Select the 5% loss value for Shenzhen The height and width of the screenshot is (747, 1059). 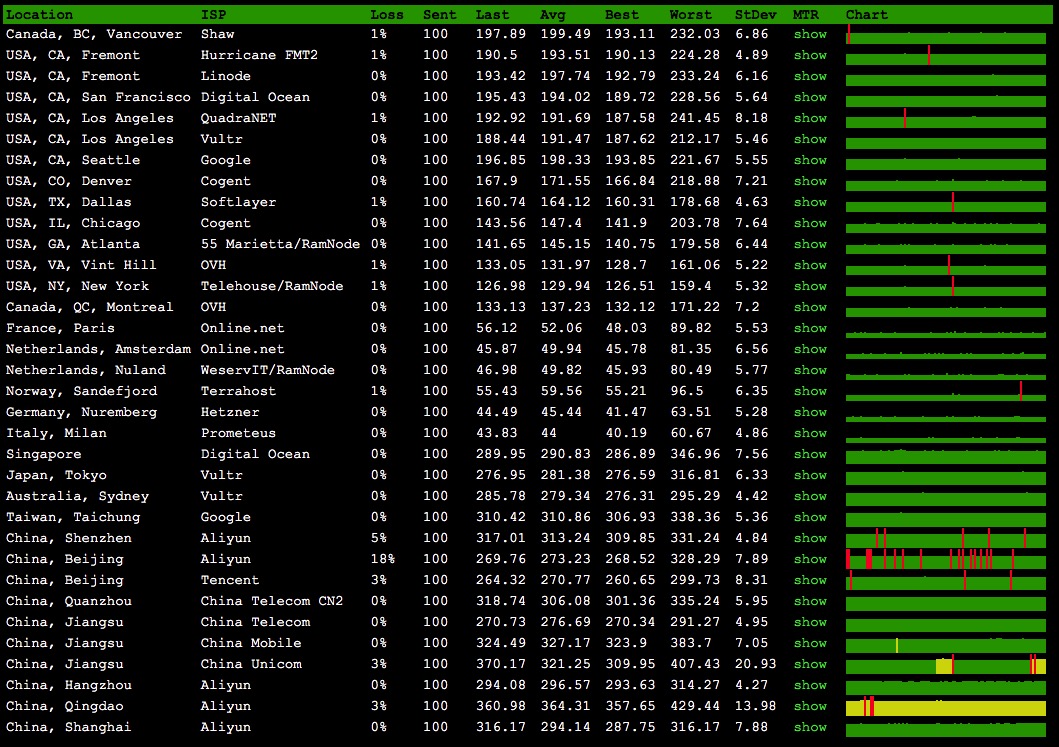[x=378, y=538]
